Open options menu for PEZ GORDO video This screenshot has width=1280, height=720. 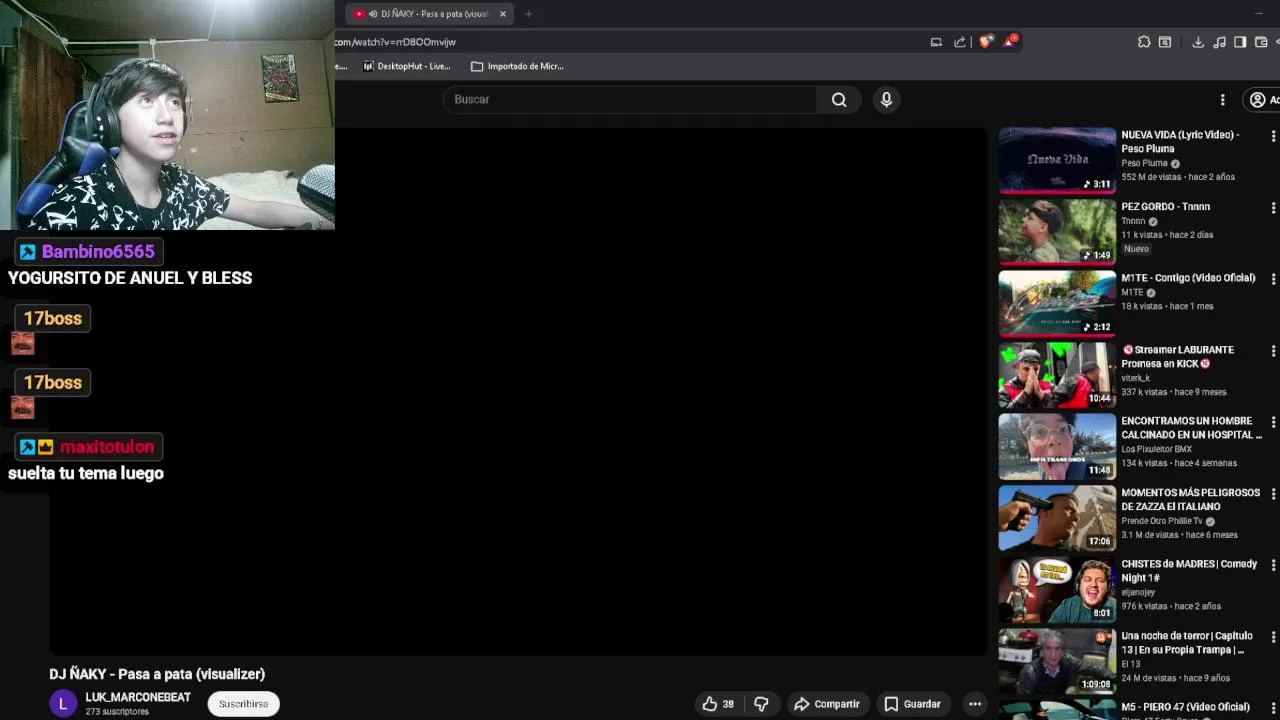coord(1273,208)
